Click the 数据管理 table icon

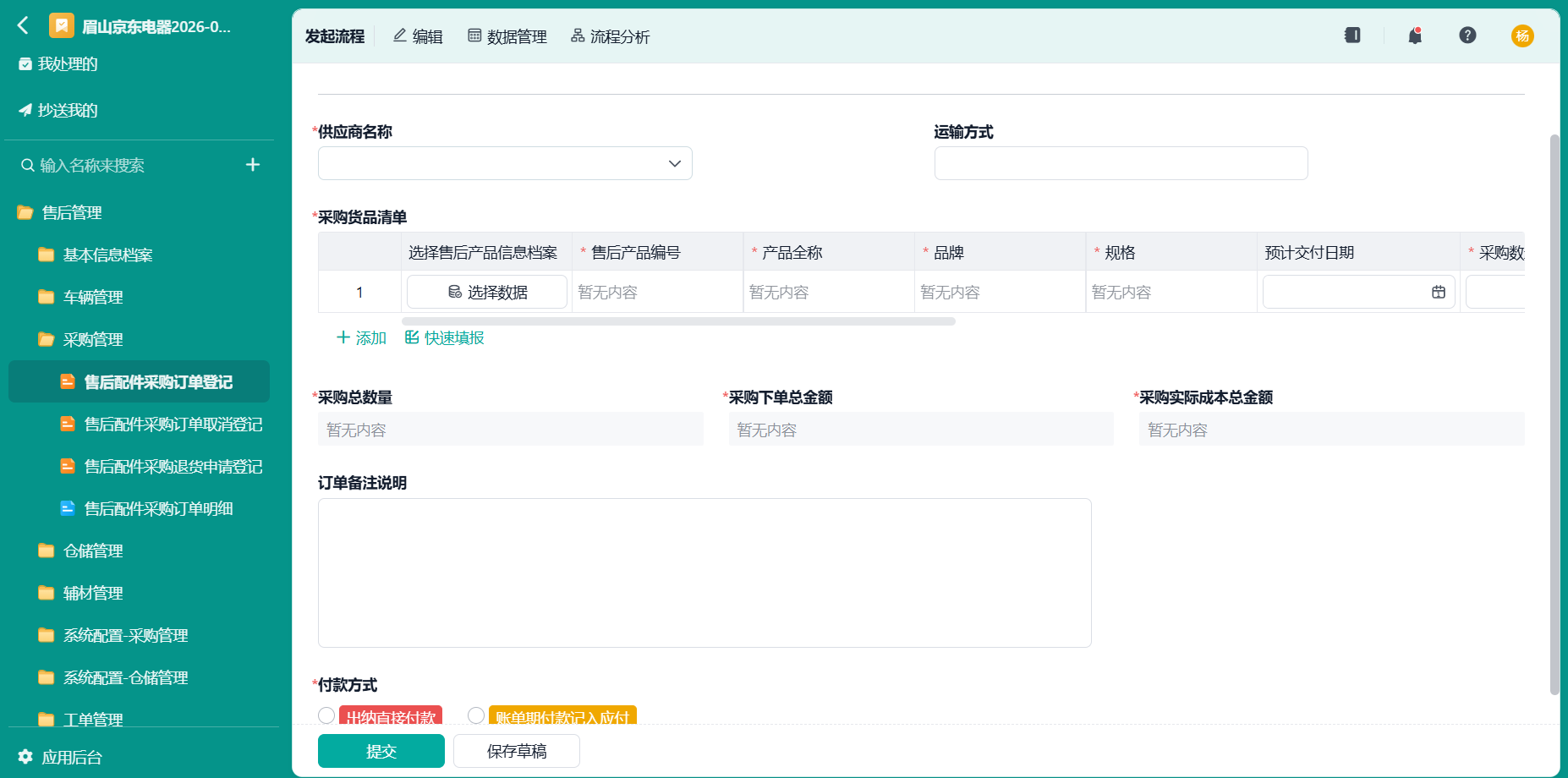(x=474, y=36)
